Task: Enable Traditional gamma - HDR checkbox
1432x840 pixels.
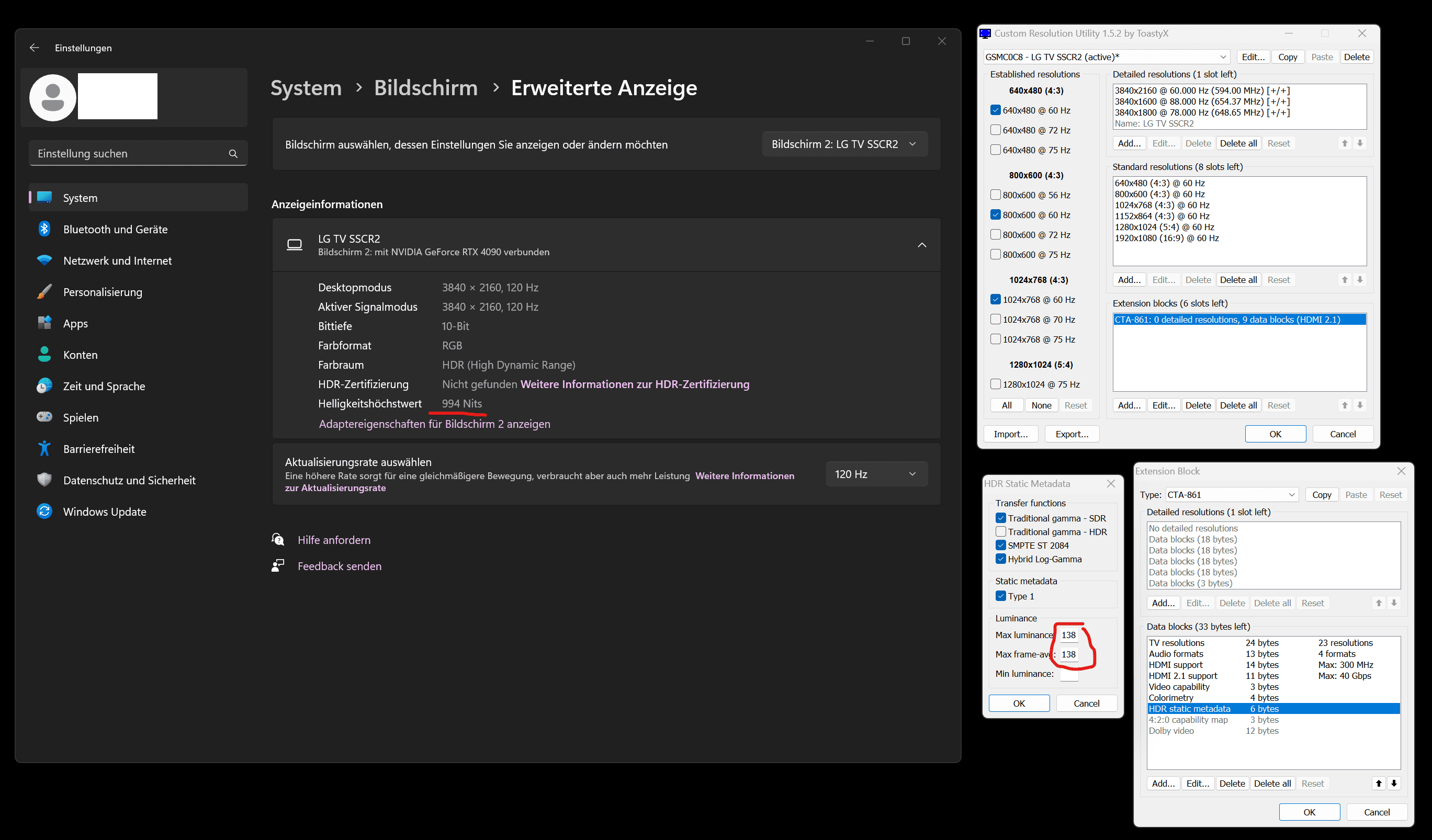Action: pyautogui.click(x=1001, y=531)
